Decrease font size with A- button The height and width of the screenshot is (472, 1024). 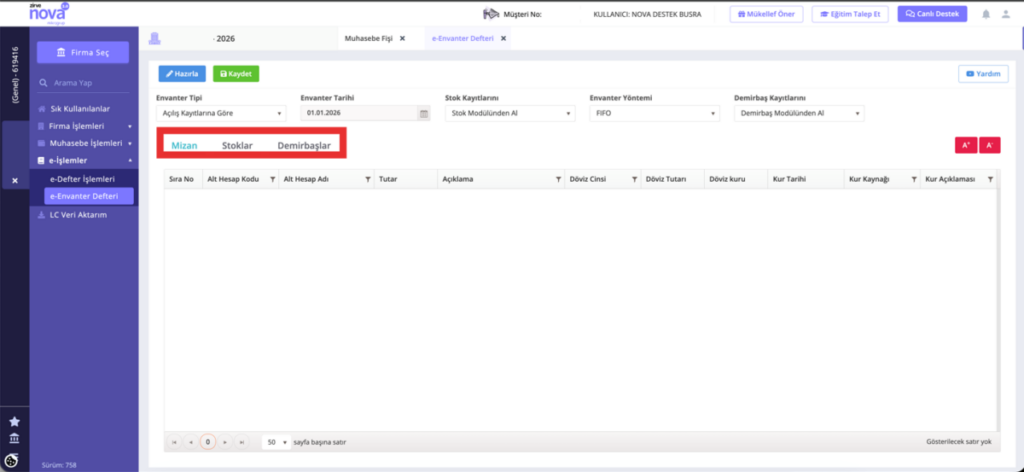990,145
